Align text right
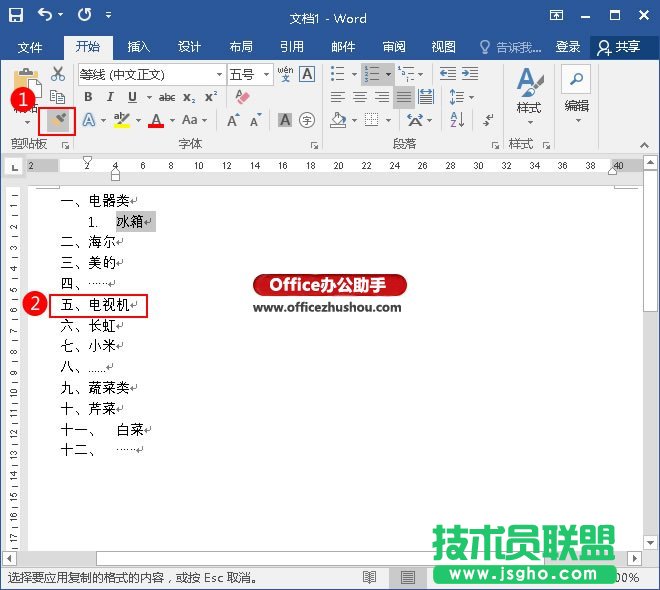The height and width of the screenshot is (590, 660). [382, 97]
